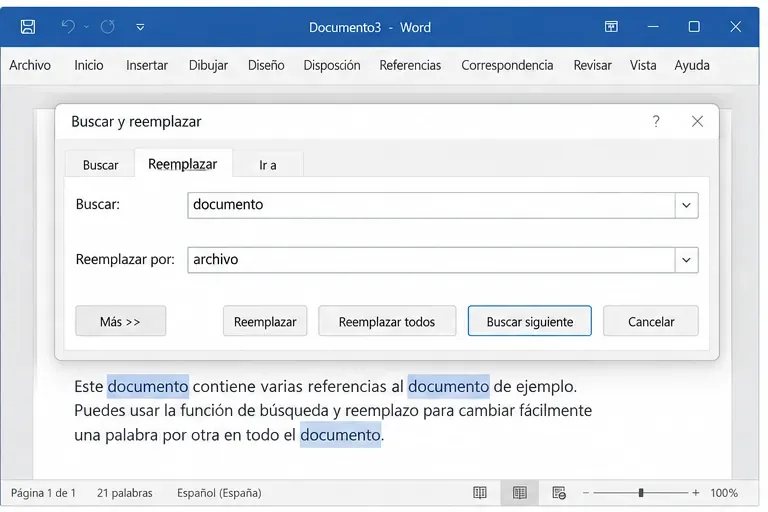Click the Buscar siguiente button
Viewport: 768px width, 512px height.
[x=529, y=321]
